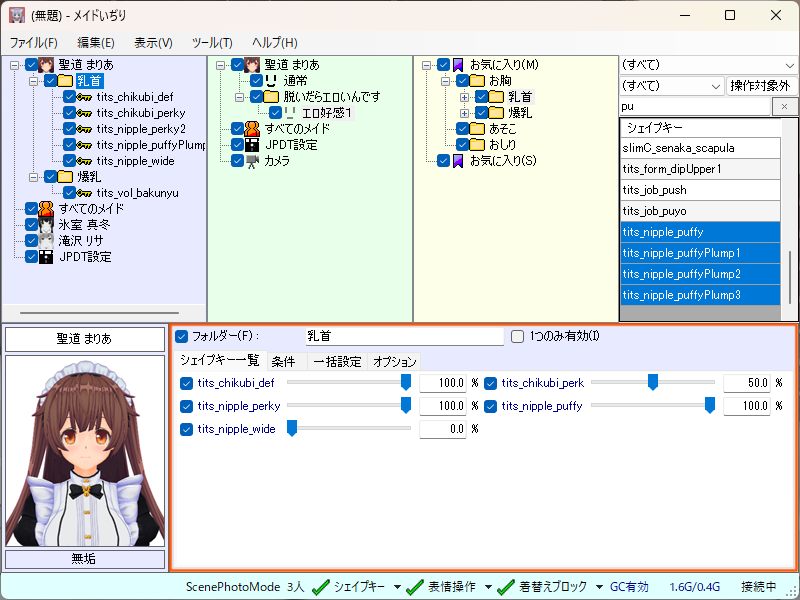Screen dimensions: 800x600
Task: Click the key icon beside tits_nipple_wide
Action: 85,161
